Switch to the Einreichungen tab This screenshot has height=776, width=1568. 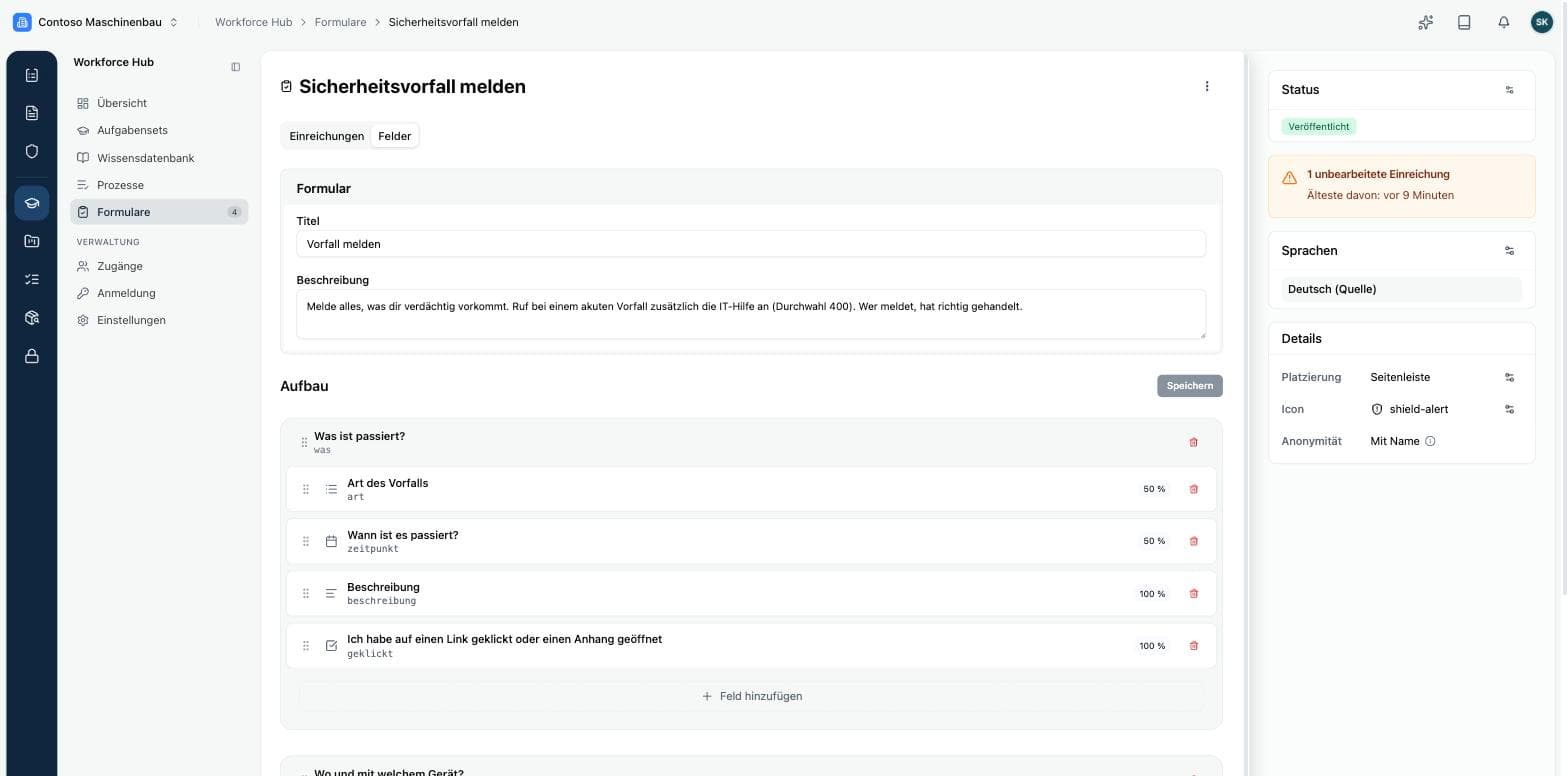[x=327, y=136]
